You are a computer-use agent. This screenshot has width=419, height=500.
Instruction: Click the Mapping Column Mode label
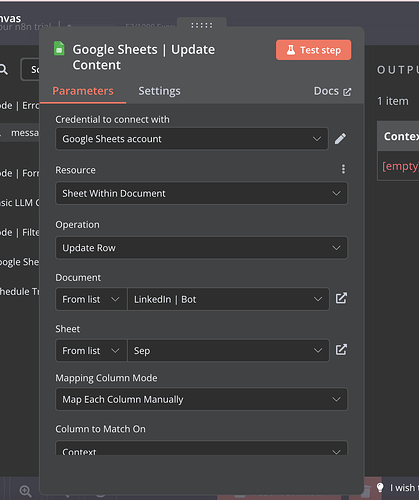tap(106, 378)
